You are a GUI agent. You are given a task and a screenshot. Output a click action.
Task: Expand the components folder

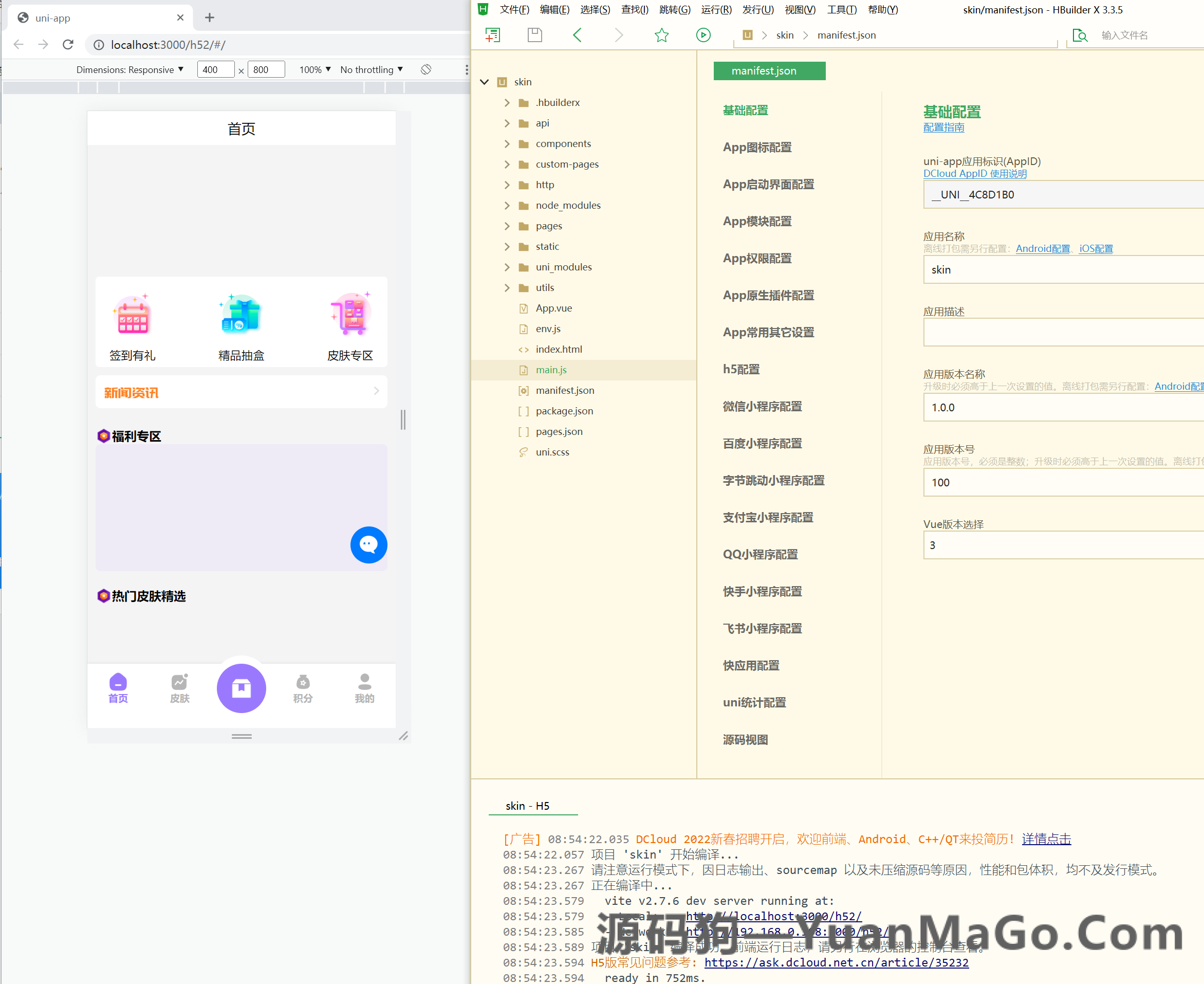click(x=507, y=143)
